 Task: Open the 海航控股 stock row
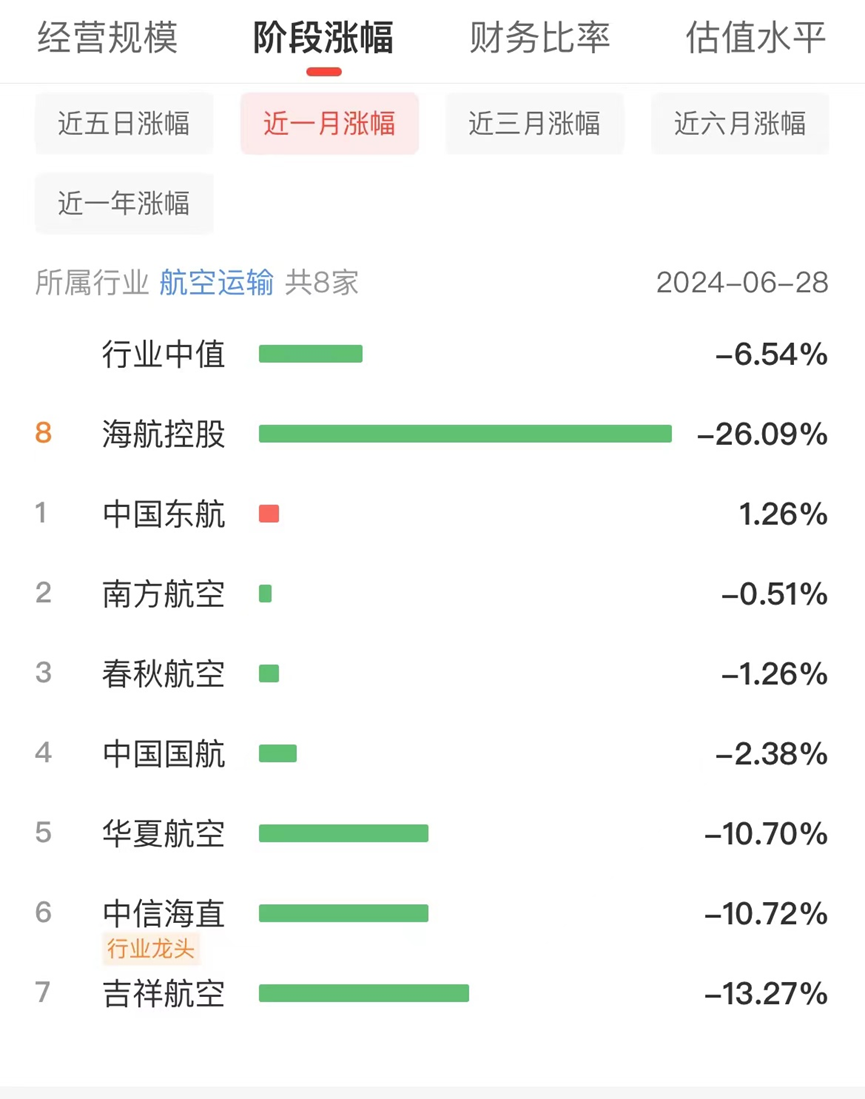pos(164,434)
